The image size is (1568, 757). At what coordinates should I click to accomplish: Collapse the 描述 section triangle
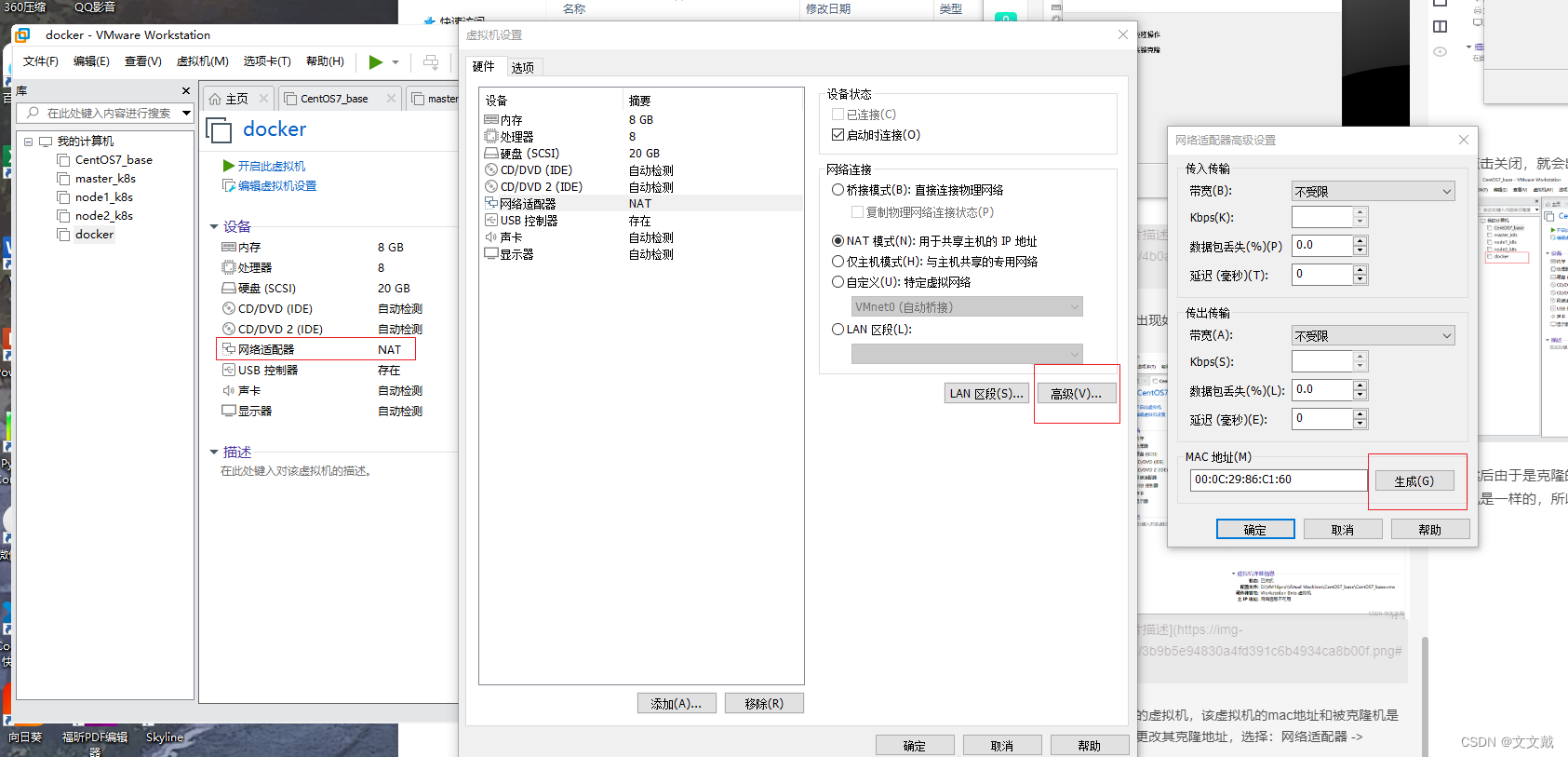214,452
